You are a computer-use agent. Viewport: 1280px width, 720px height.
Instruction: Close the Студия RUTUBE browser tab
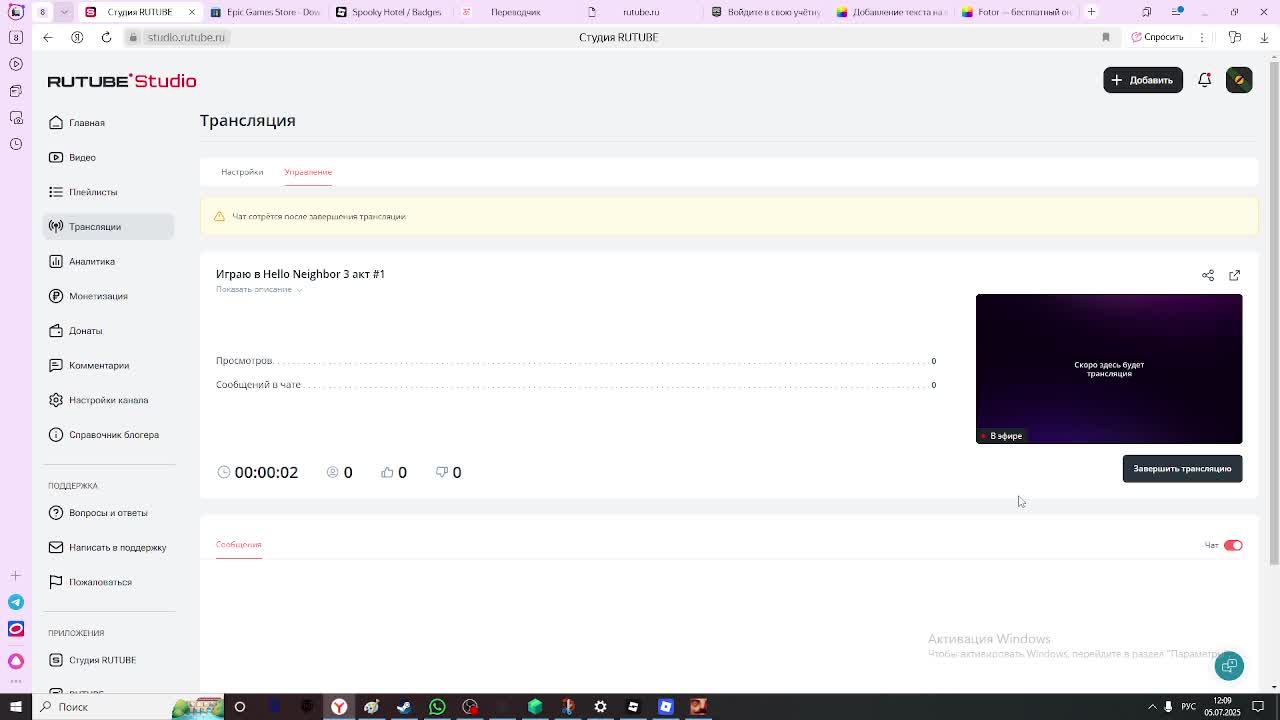(192, 12)
